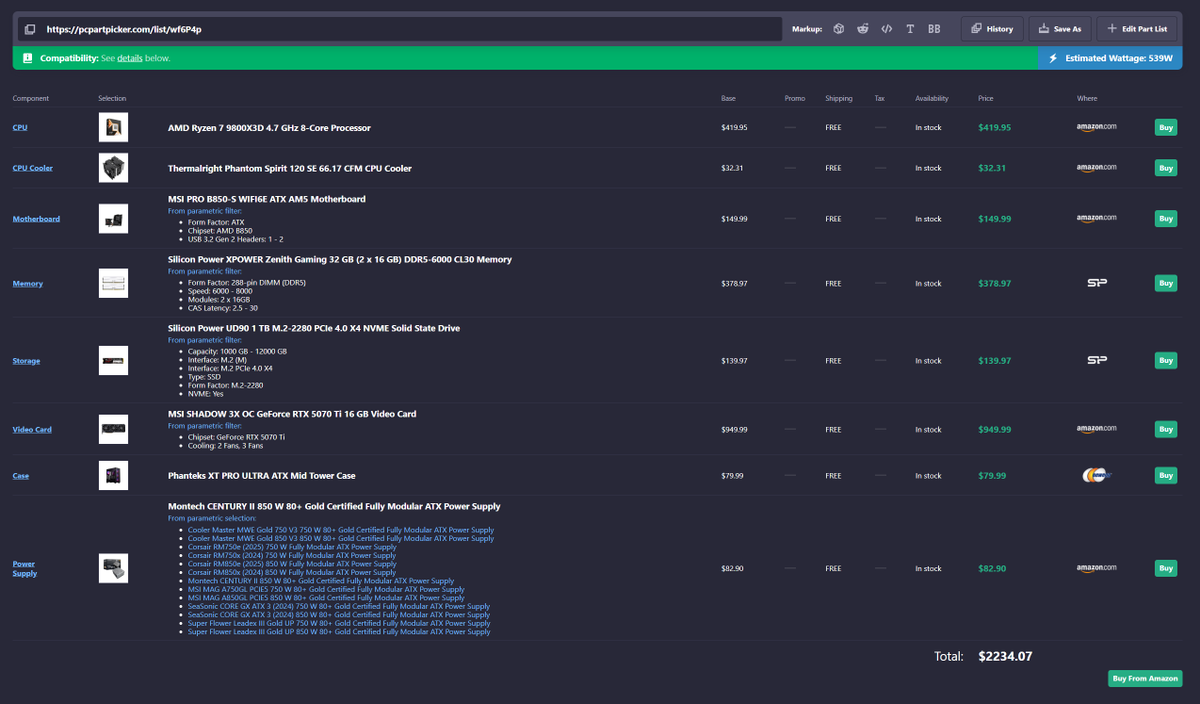Click the Amazon logo in CPU row
The width and height of the screenshot is (1200, 704).
click(x=1096, y=128)
